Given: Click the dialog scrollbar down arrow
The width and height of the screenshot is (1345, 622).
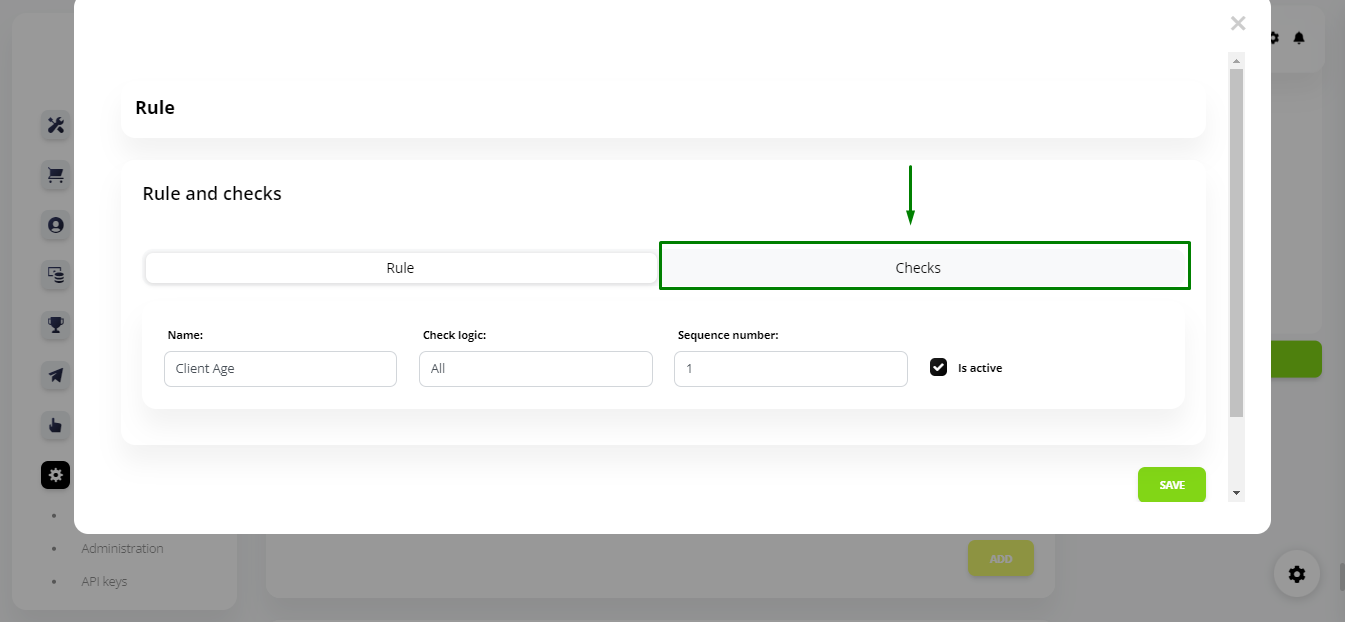Looking at the screenshot, I should [1237, 493].
